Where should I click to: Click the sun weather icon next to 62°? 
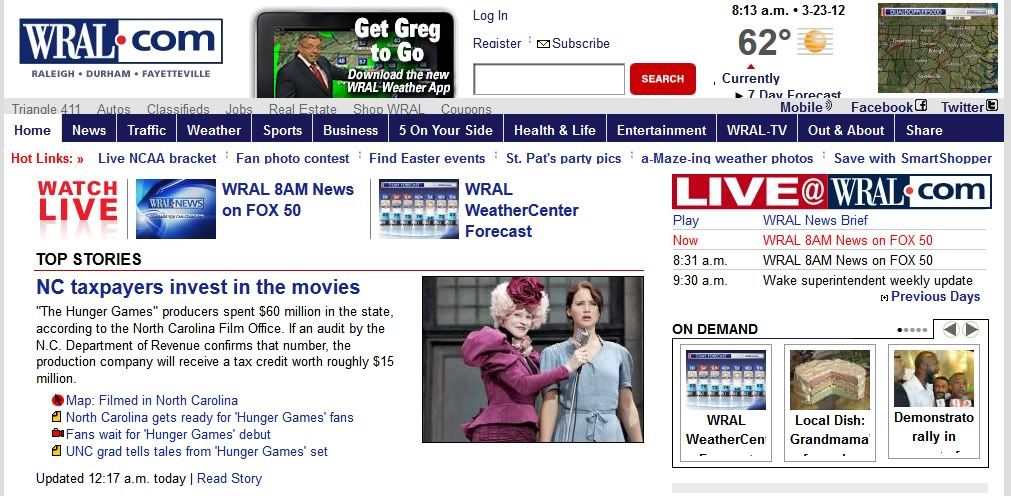point(814,41)
